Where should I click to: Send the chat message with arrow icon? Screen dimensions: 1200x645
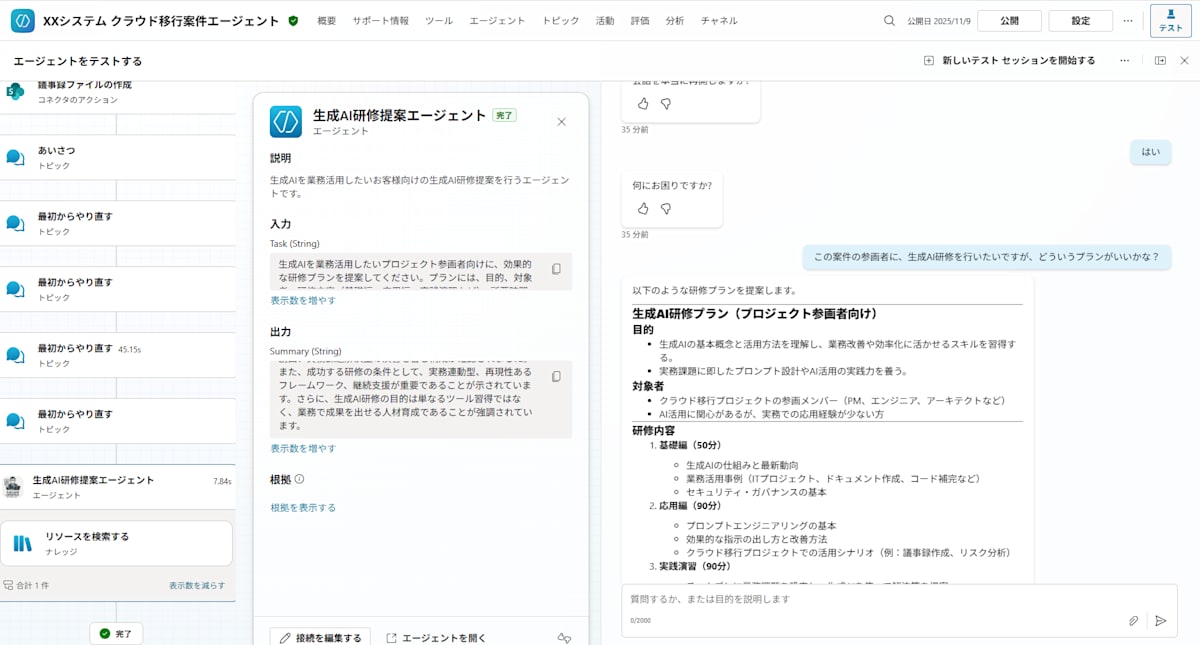pos(1160,620)
